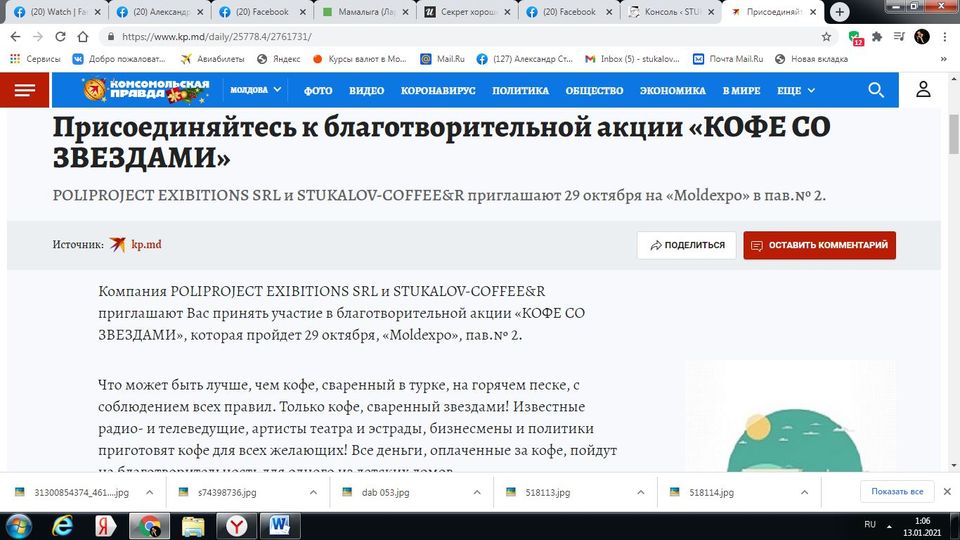Image resolution: width=960 pixels, height=540 pixels.
Task: Open options for s74398736.jpg download
Action: pos(313,492)
